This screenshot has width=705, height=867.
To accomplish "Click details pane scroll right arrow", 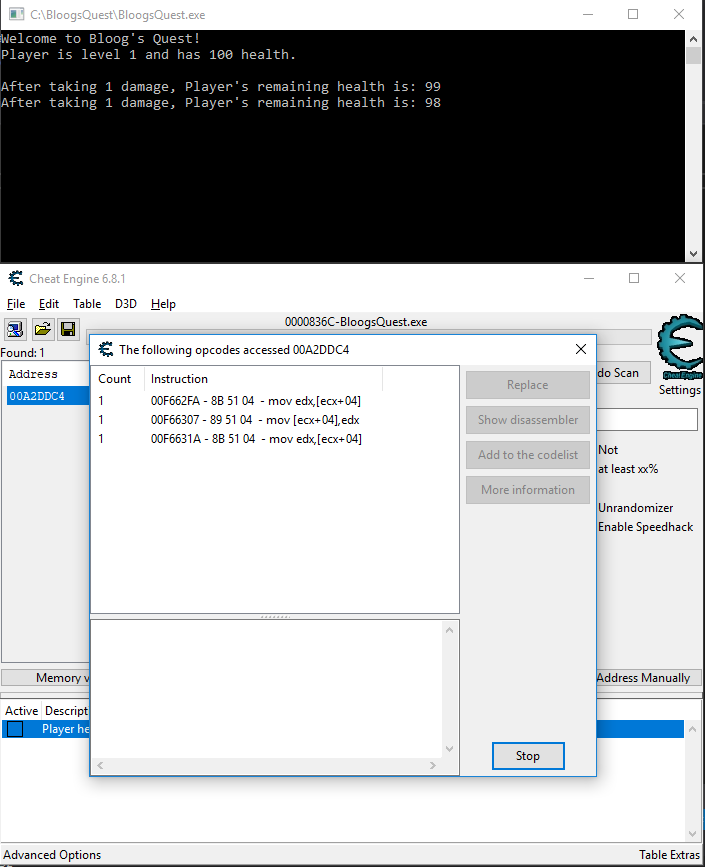I will tap(433, 765).
